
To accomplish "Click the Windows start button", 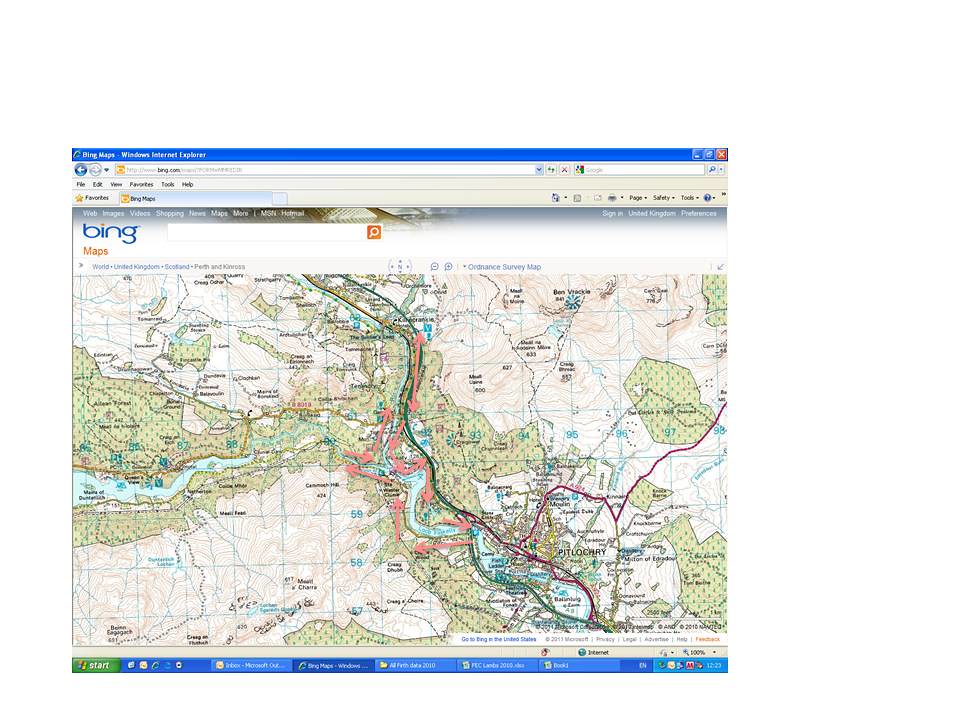I will pyautogui.click(x=96, y=666).
